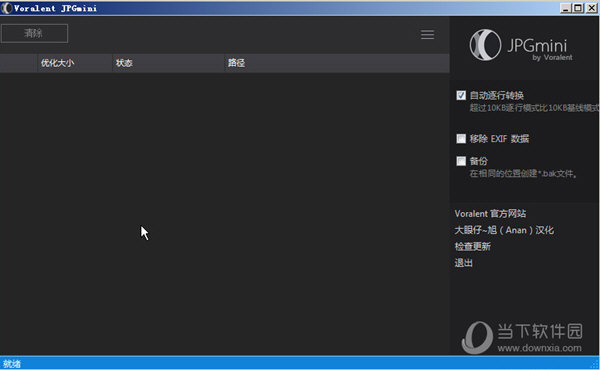Click the 清除 (Clear) button
The width and height of the screenshot is (600, 370).
coord(34,33)
